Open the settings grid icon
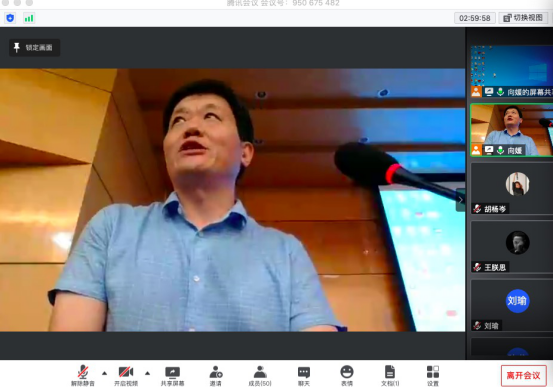This screenshot has height=388, width=553. click(x=433, y=376)
